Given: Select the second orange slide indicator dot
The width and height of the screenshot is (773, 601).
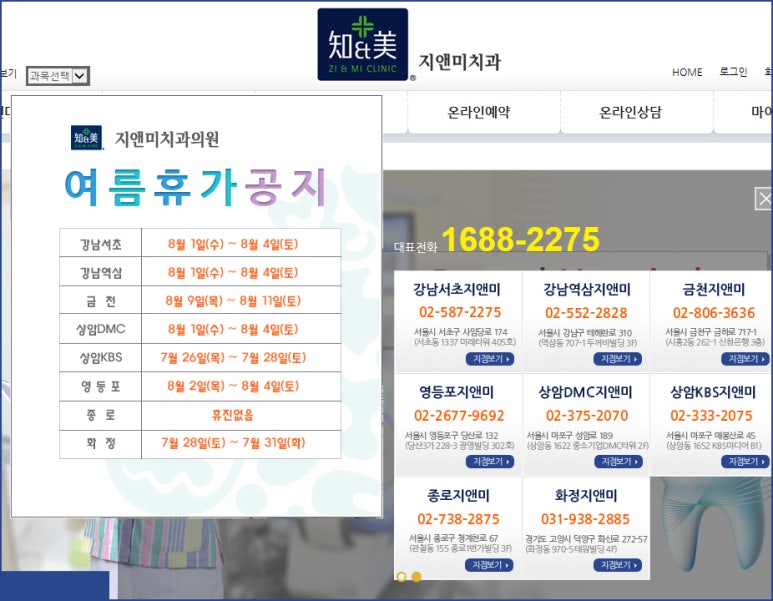Looking at the screenshot, I should 417,576.
